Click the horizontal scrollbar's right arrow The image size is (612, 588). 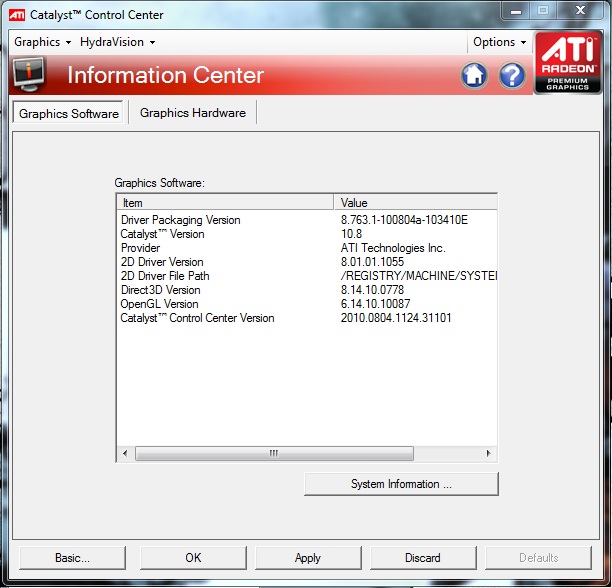[489, 453]
